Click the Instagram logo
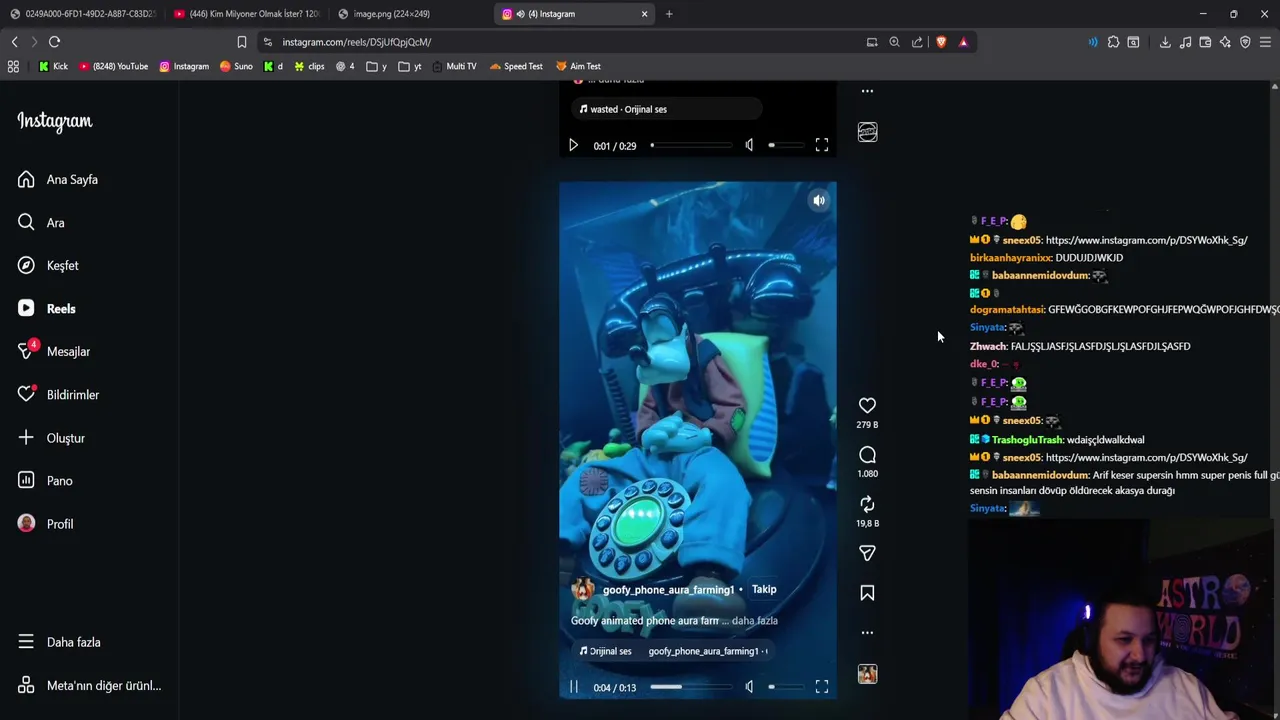This screenshot has width=1280, height=720. [55, 121]
